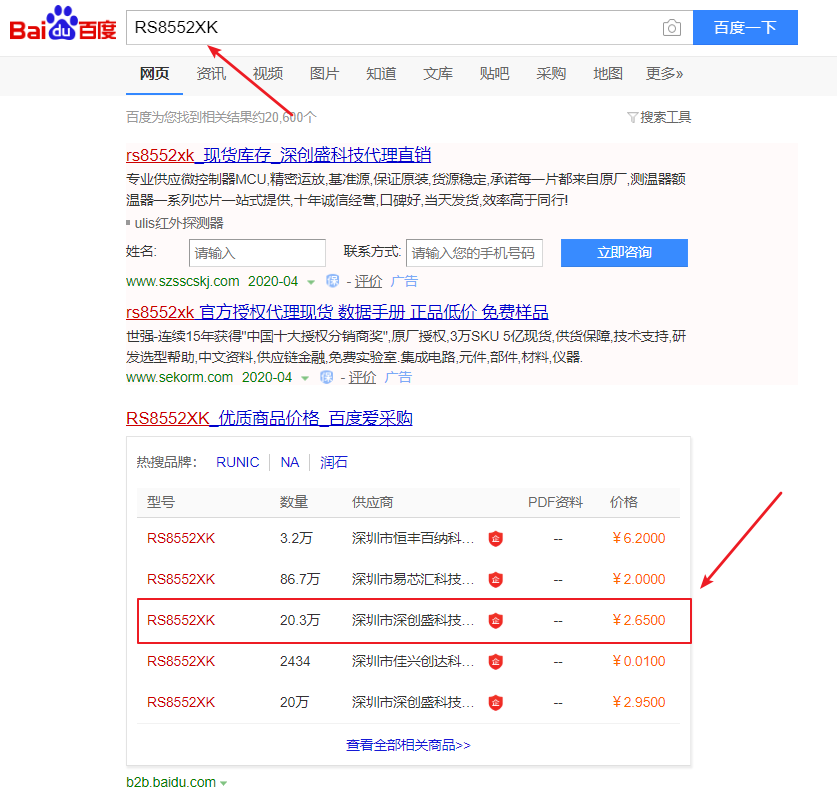Click shield badge next to www.szsscskj.com
837x803 pixels.
(x=333, y=281)
